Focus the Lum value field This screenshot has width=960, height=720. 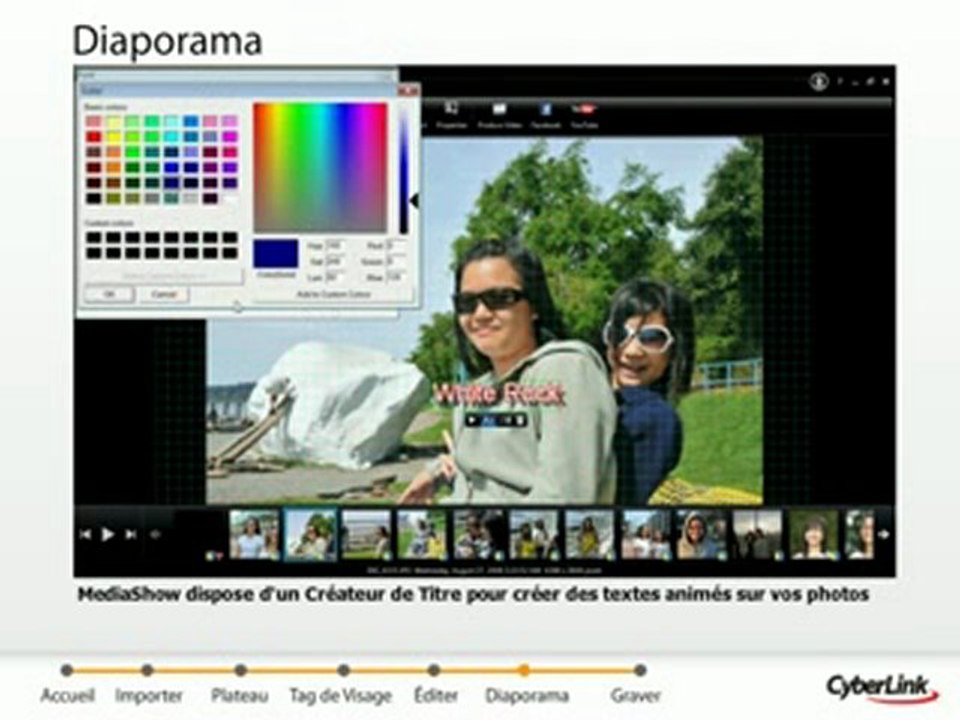pyautogui.click(x=336, y=277)
